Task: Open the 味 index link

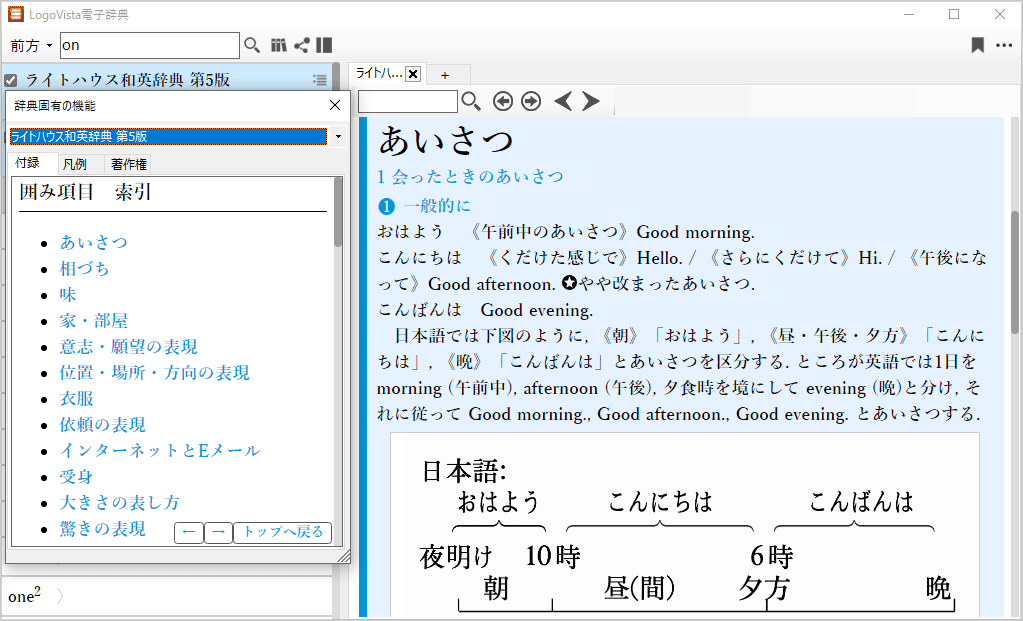Action: 68,295
